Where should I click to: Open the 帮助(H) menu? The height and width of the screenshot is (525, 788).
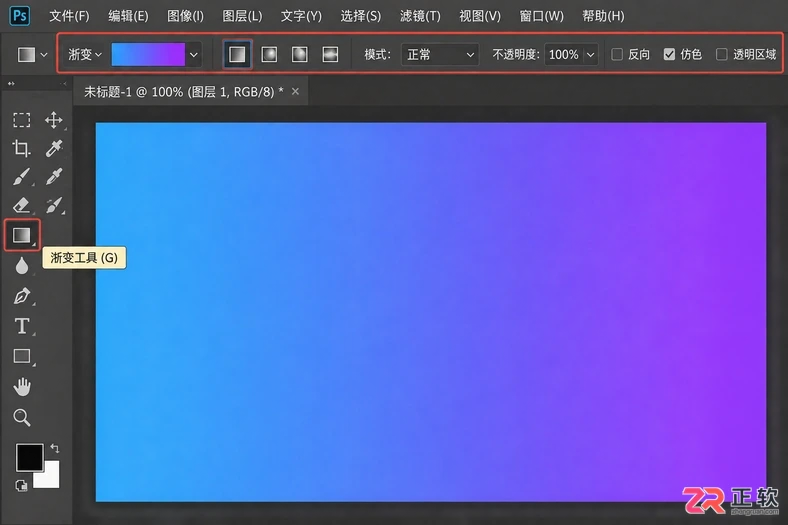coord(603,16)
